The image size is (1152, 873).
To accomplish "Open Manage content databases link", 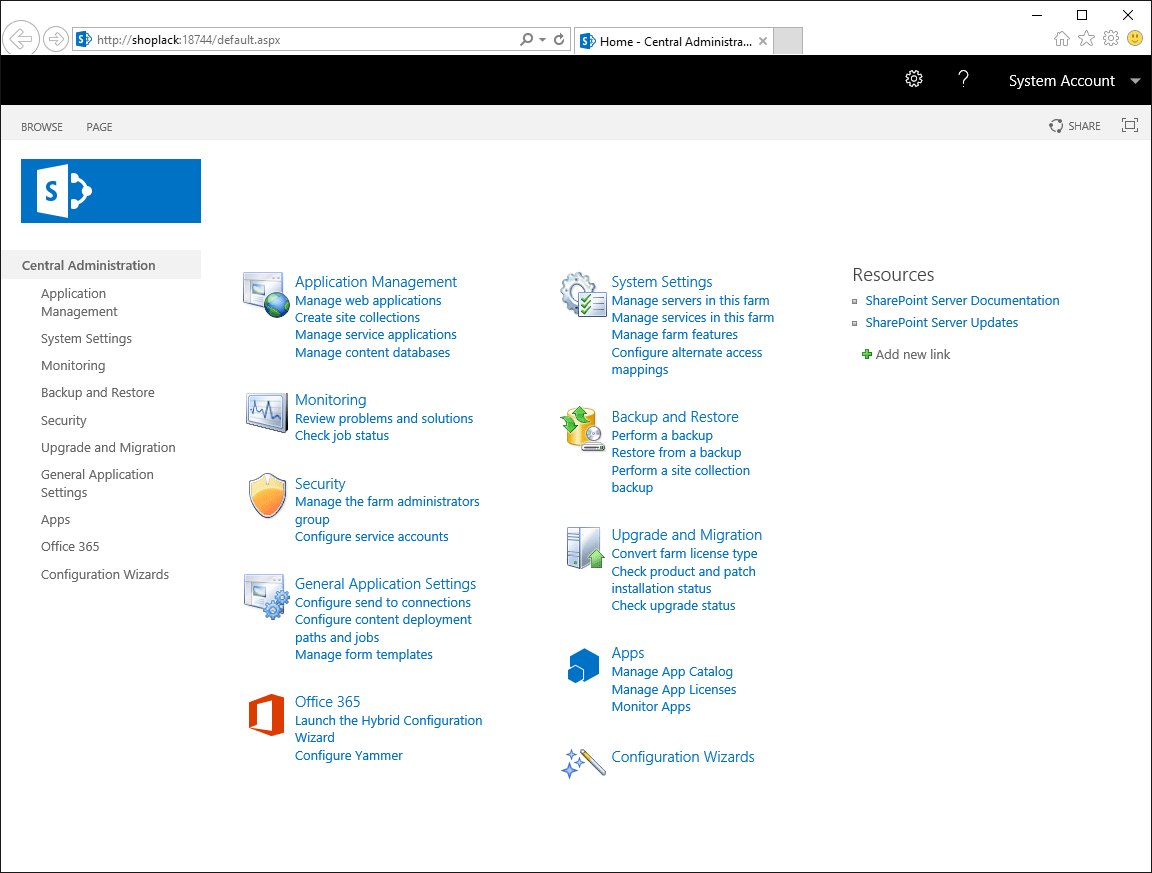I will point(372,353).
